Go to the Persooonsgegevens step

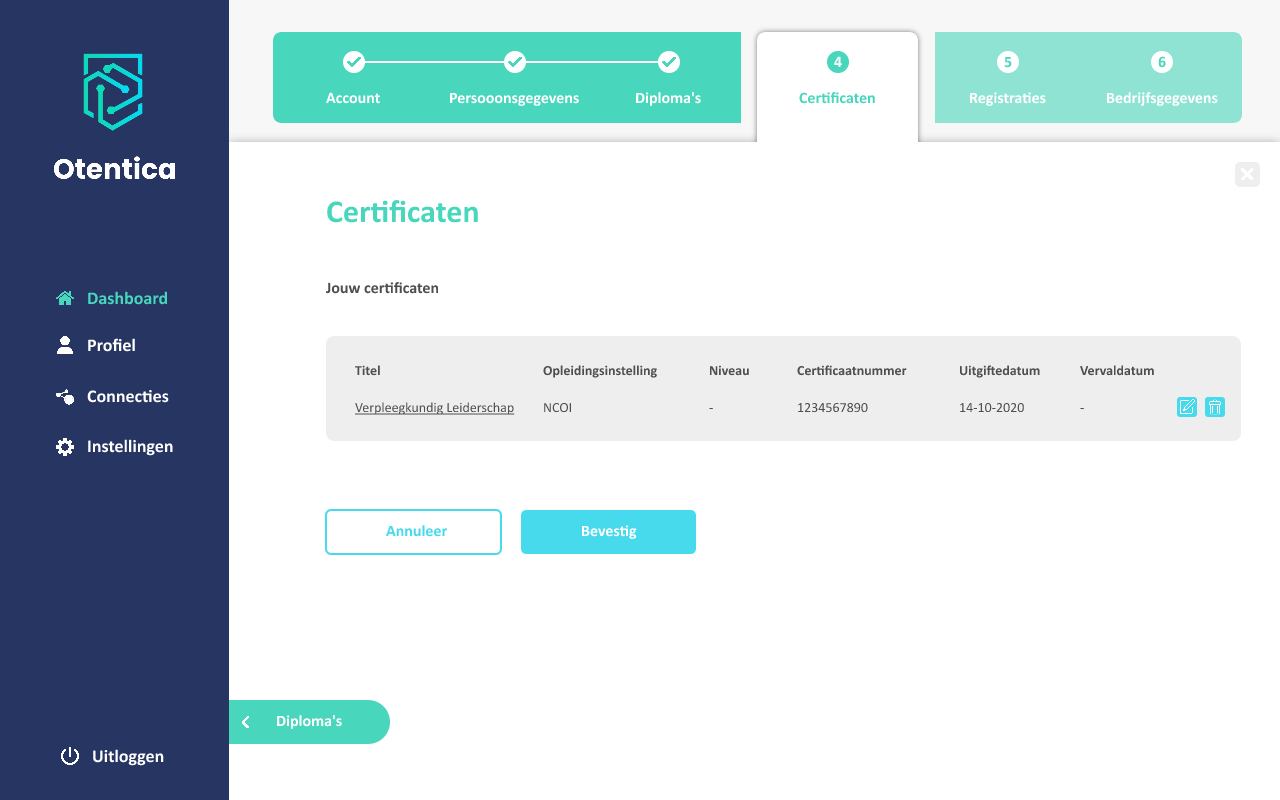pos(514,98)
